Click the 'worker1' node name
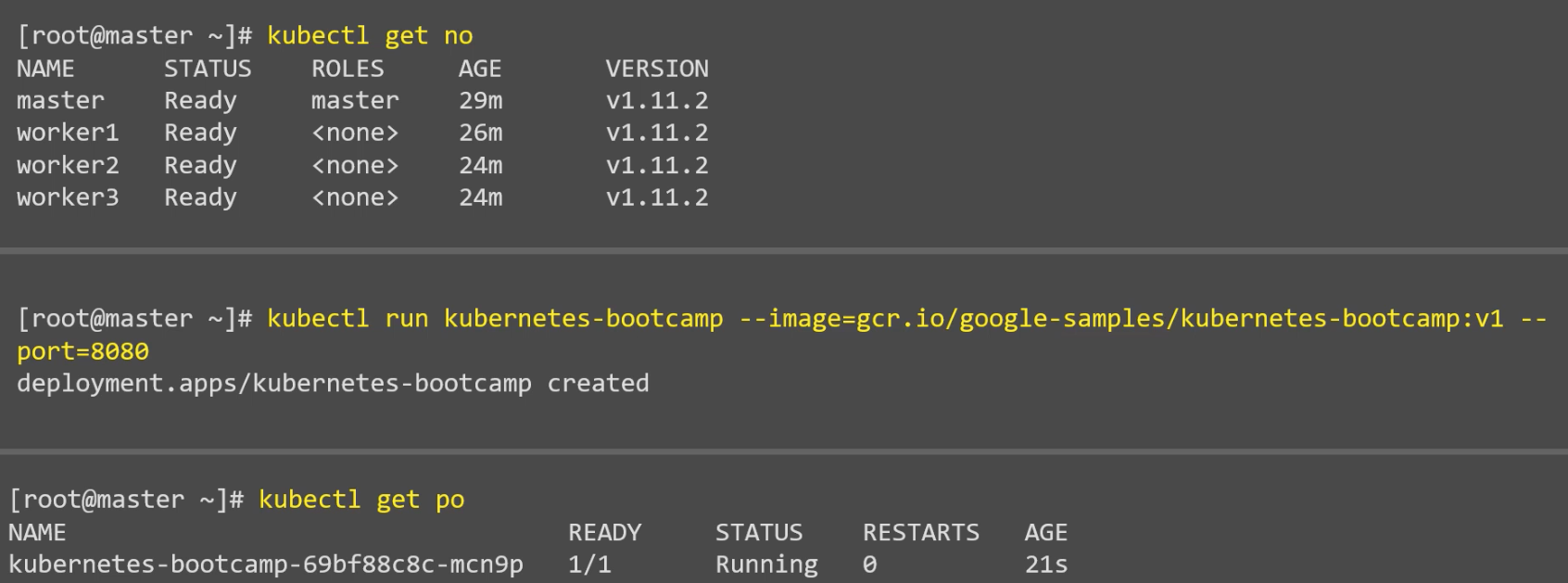This screenshot has height=583, width=1568. [x=68, y=133]
